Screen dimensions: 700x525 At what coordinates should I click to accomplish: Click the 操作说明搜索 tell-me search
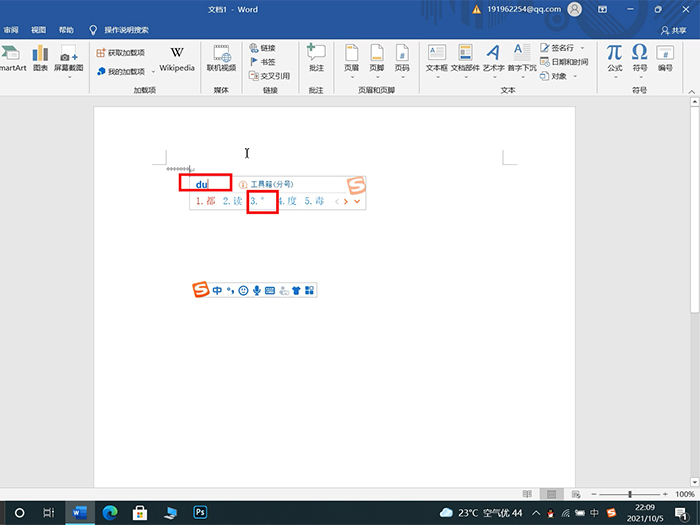pos(119,30)
